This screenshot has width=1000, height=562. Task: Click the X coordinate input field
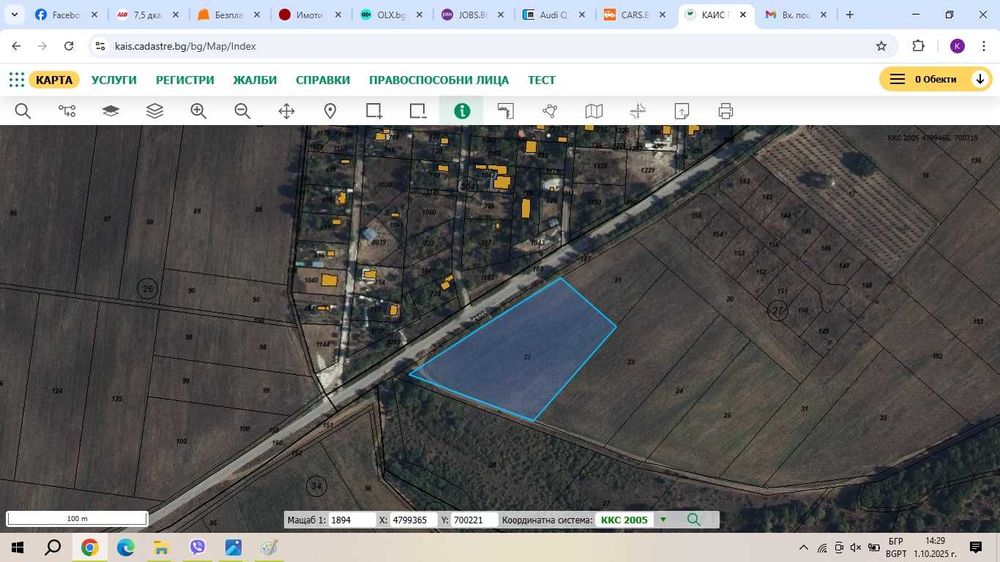click(413, 520)
